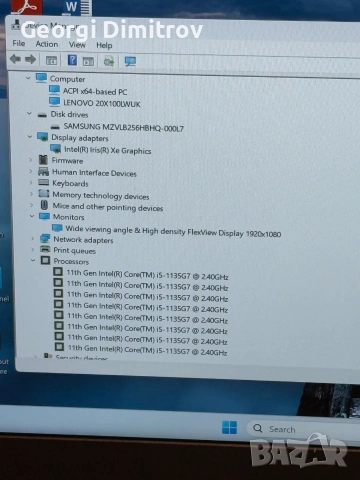Click the Display adapters category icon
360x480 pixels.
click(x=43, y=137)
